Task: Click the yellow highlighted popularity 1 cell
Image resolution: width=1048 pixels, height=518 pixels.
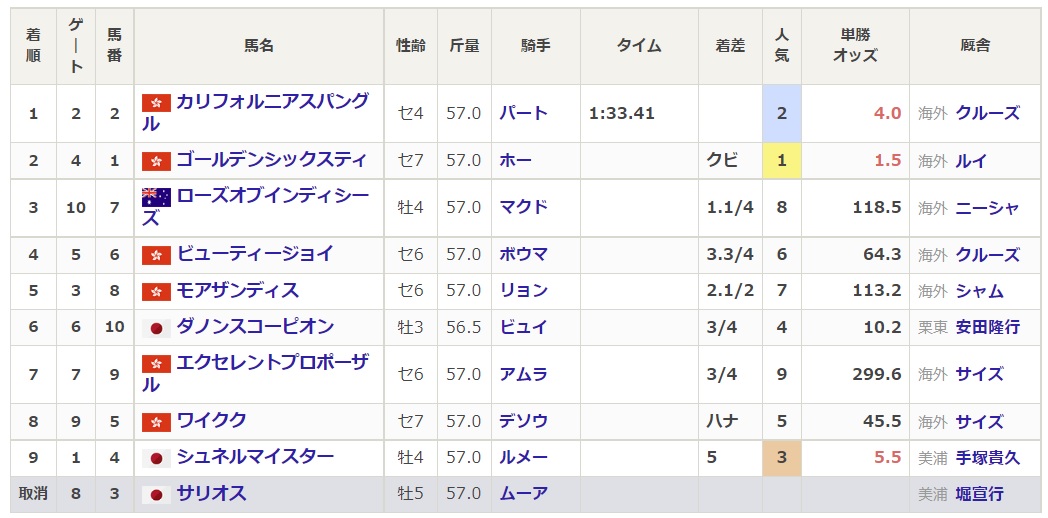Action: point(781,160)
